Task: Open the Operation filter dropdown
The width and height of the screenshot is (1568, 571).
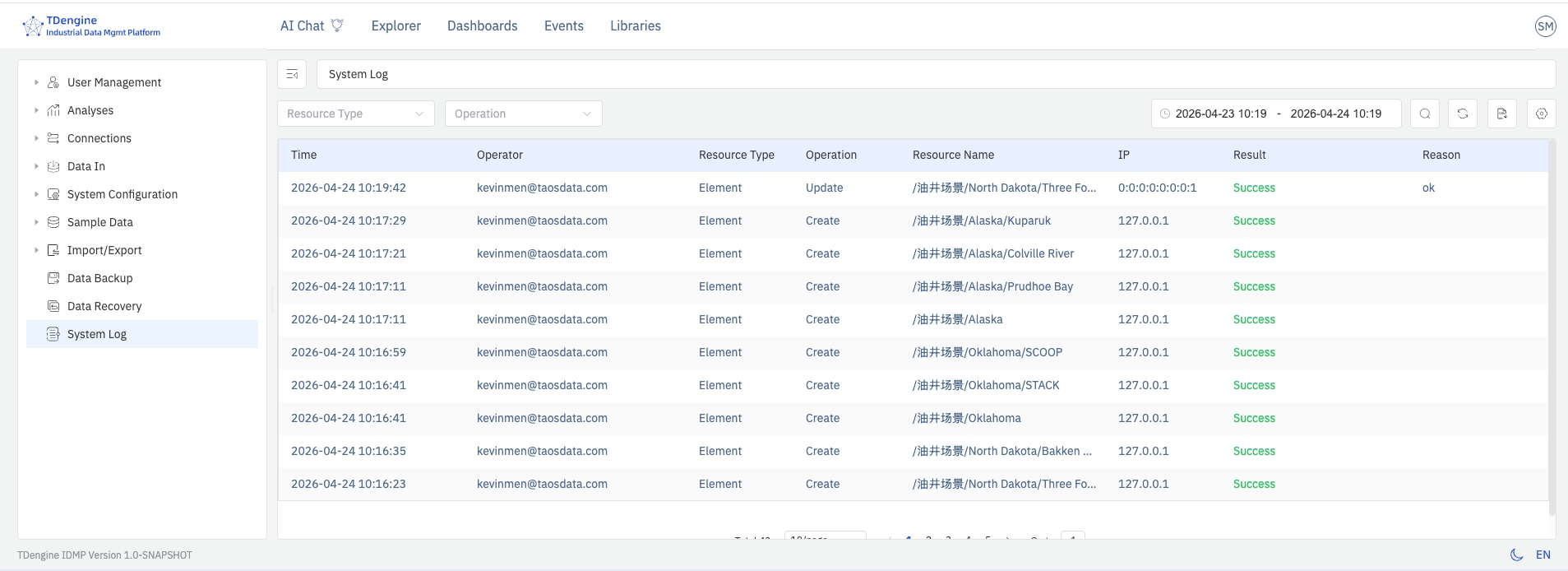Action: point(523,114)
